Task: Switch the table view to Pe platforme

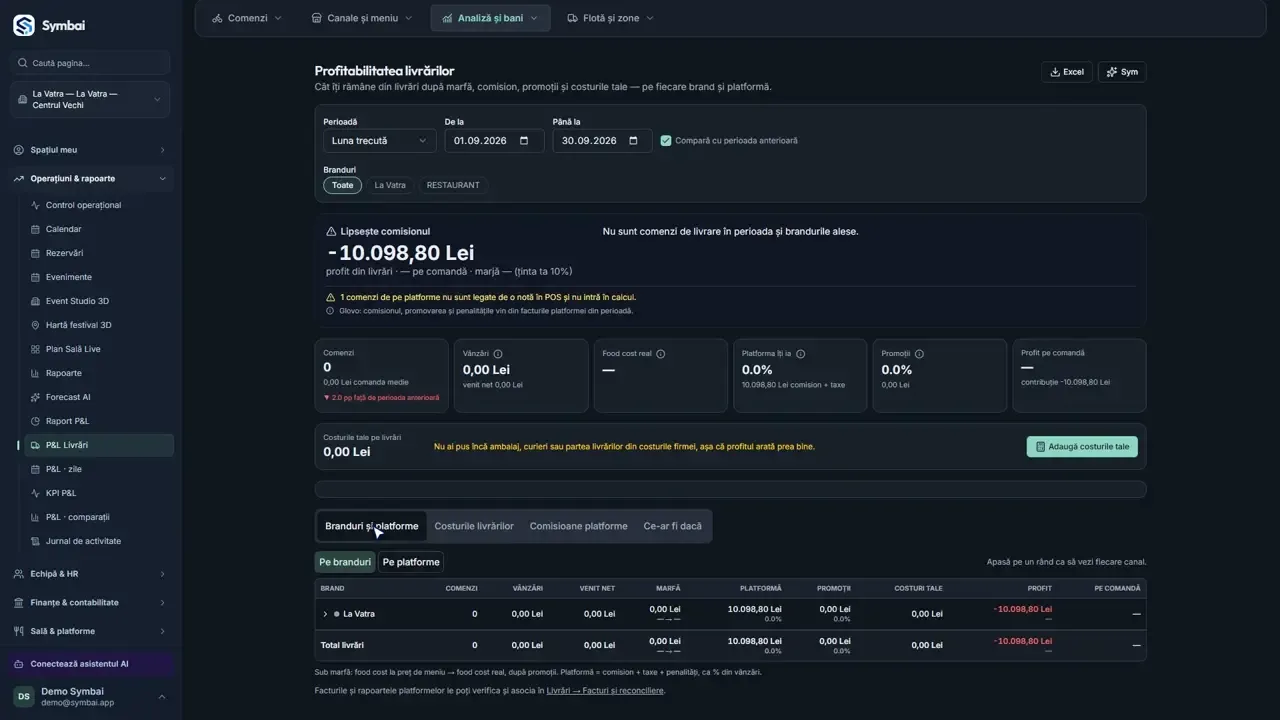Action: pos(411,562)
